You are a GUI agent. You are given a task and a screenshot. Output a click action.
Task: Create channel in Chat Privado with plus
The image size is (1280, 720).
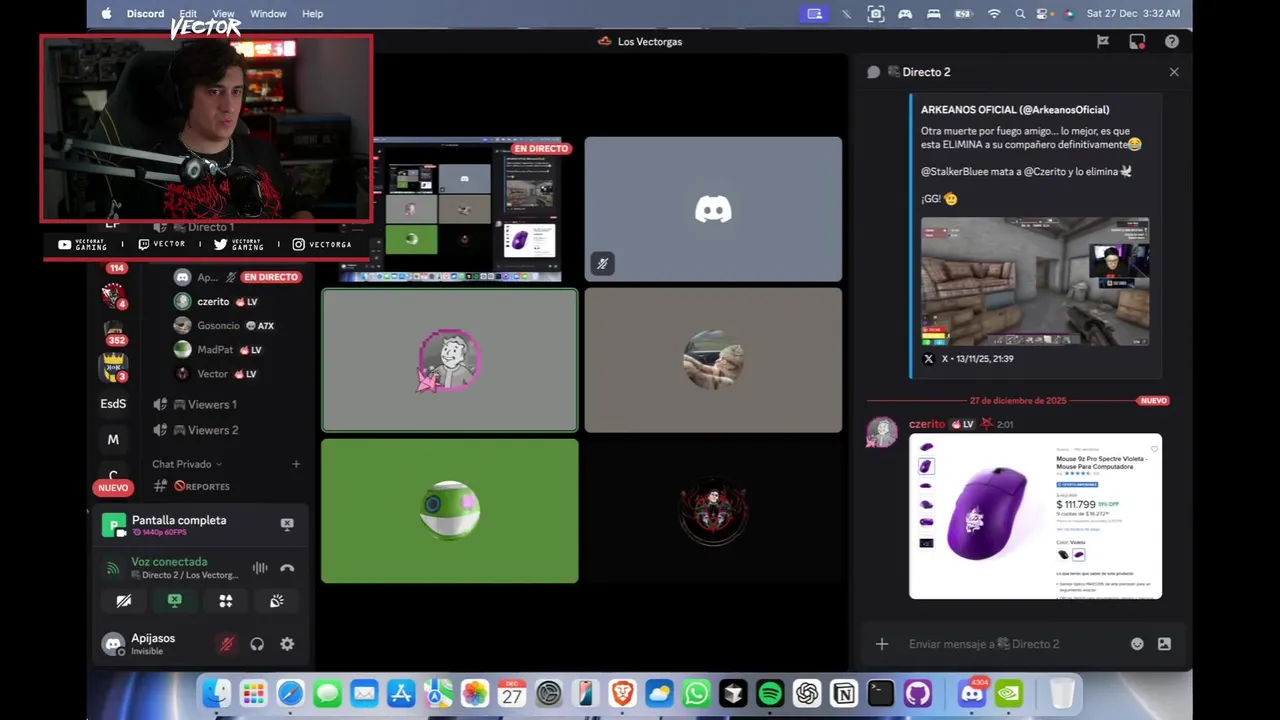[x=296, y=464]
